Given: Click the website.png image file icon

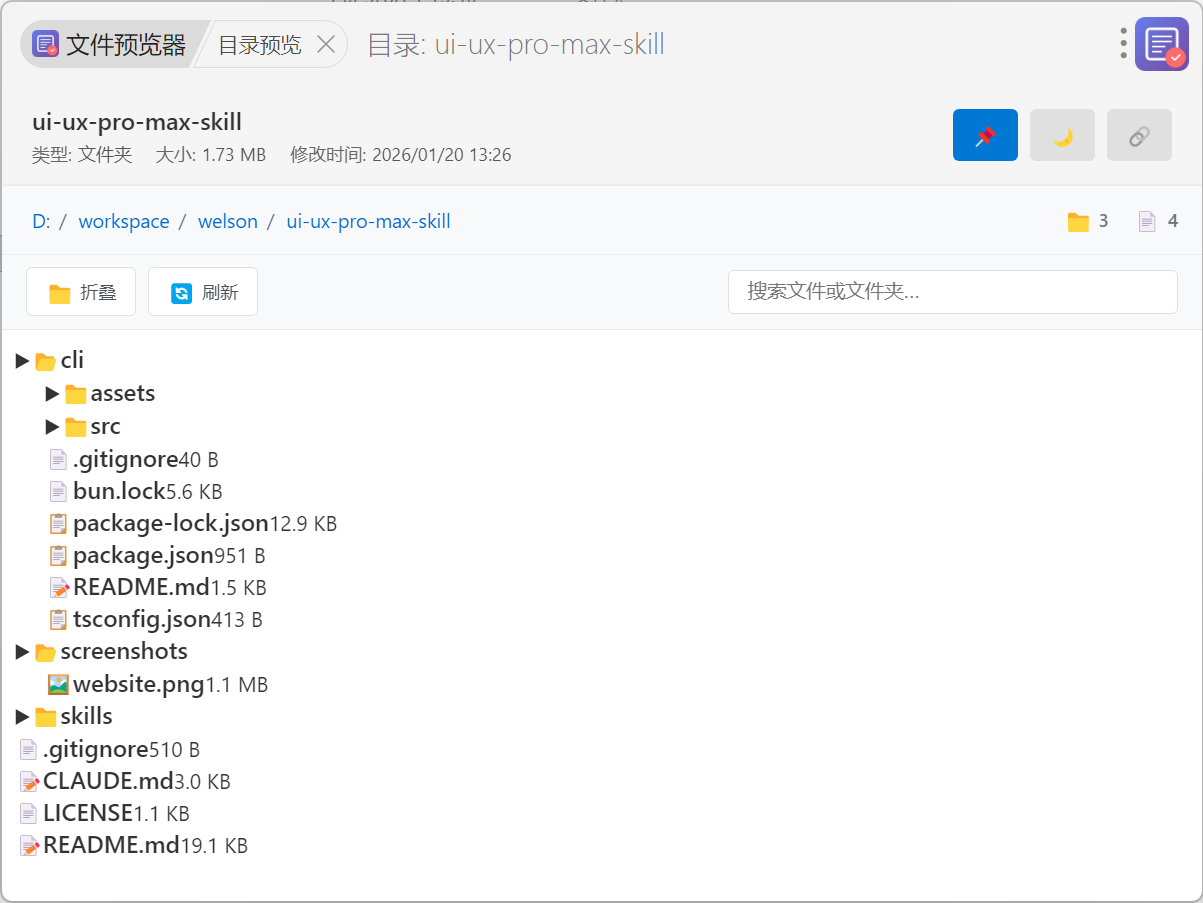Looking at the screenshot, I should [x=59, y=685].
